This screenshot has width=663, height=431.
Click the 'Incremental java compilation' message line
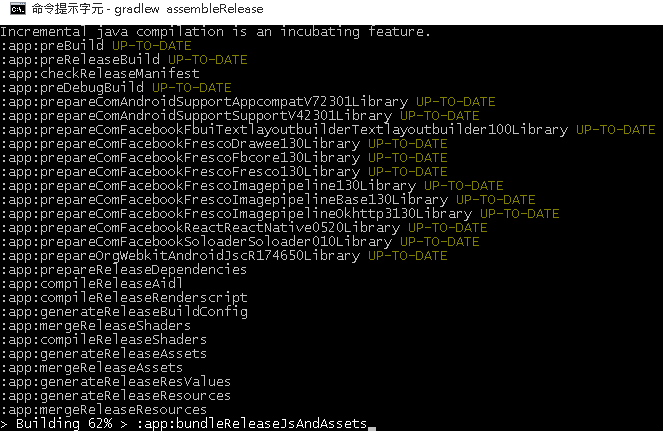point(215,32)
